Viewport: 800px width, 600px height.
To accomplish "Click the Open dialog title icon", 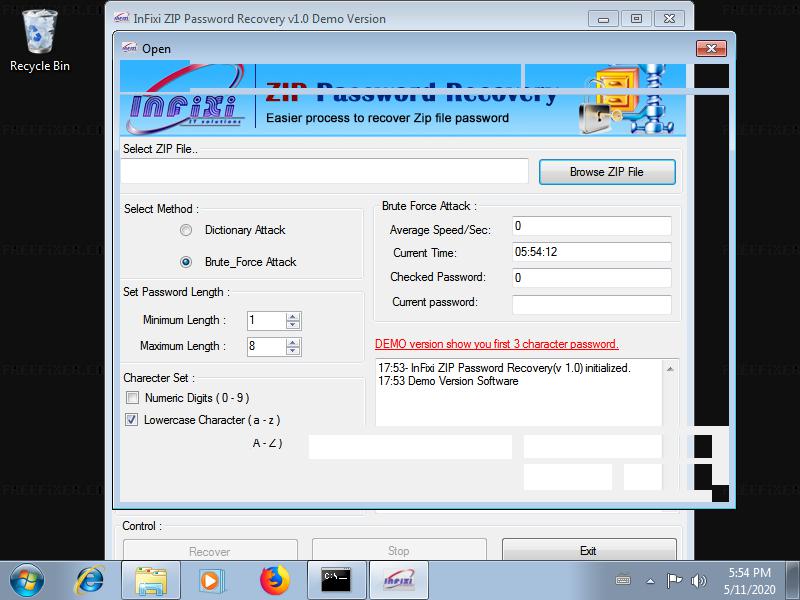I will pos(129,48).
